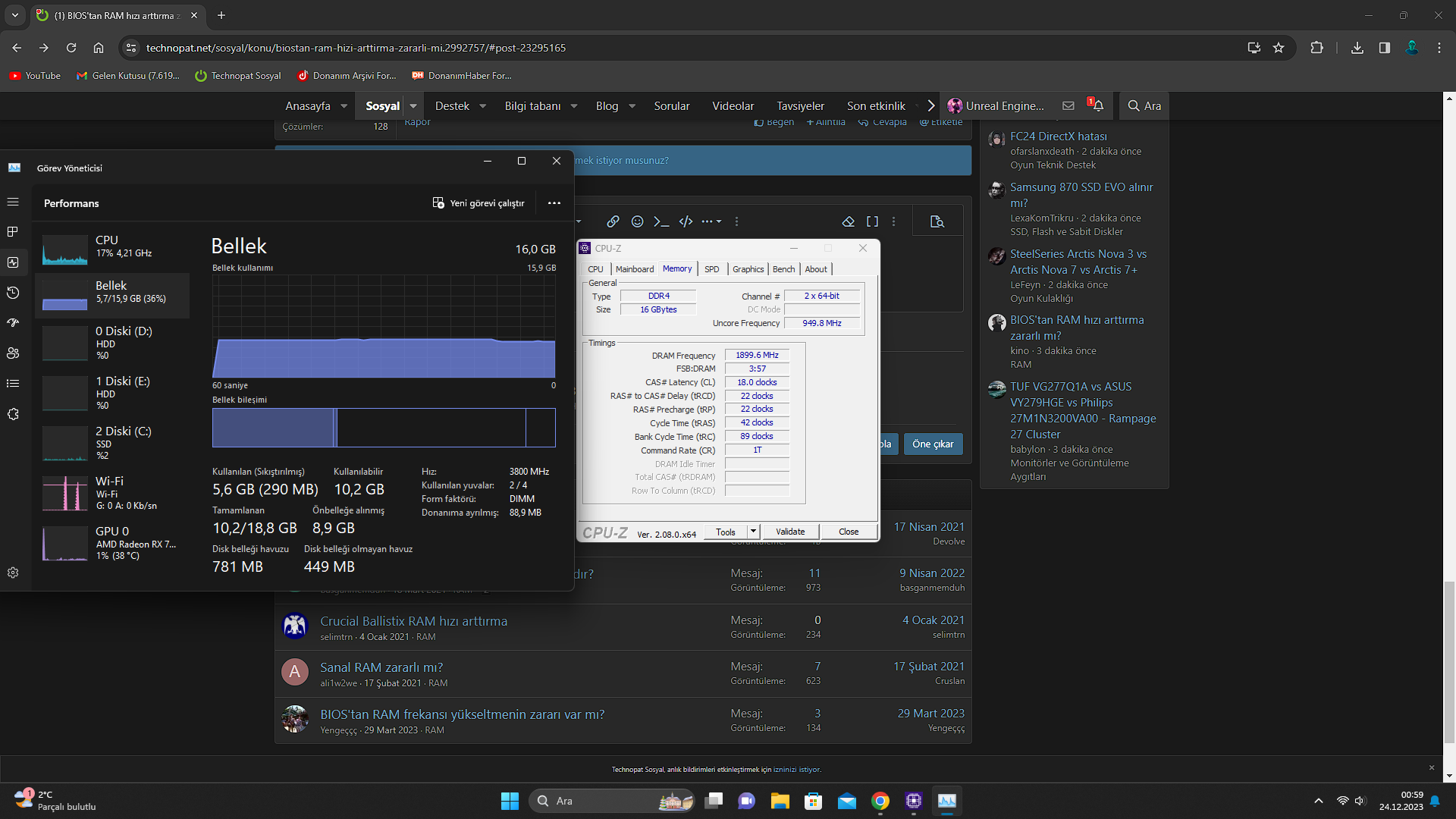Expand more insert options dropdown in editor
Viewport: 1456px width, 819px height.
(x=711, y=221)
